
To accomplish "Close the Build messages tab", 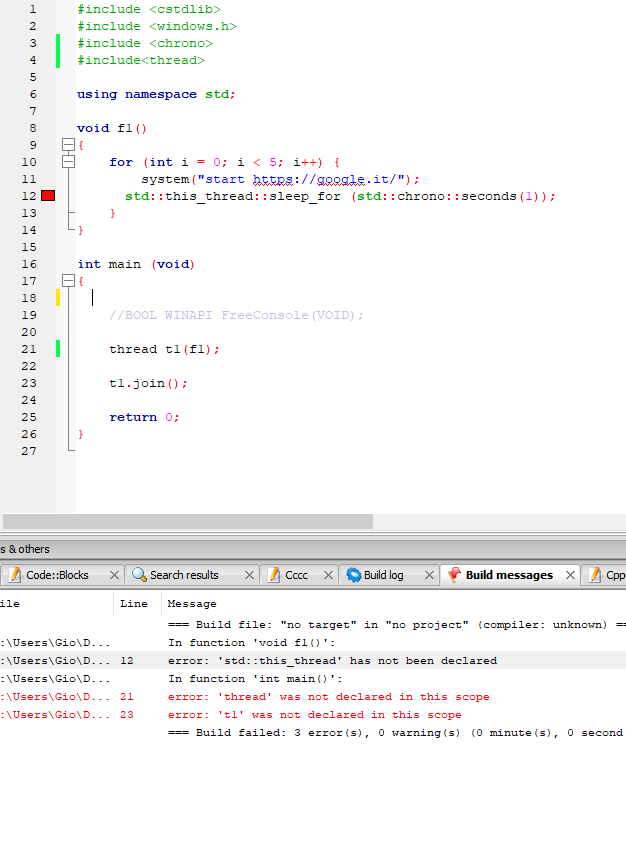I will click(570, 575).
